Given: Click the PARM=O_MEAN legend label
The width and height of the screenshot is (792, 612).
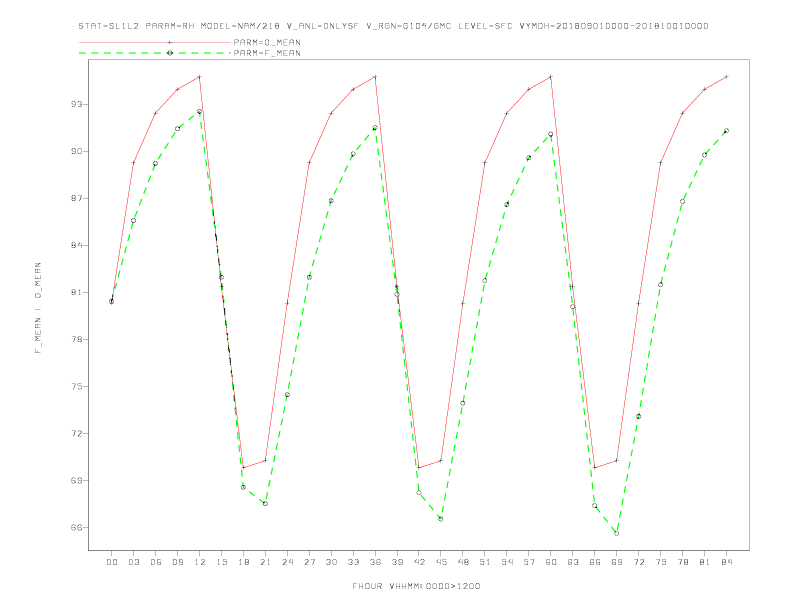Looking at the screenshot, I should tap(267, 42).
